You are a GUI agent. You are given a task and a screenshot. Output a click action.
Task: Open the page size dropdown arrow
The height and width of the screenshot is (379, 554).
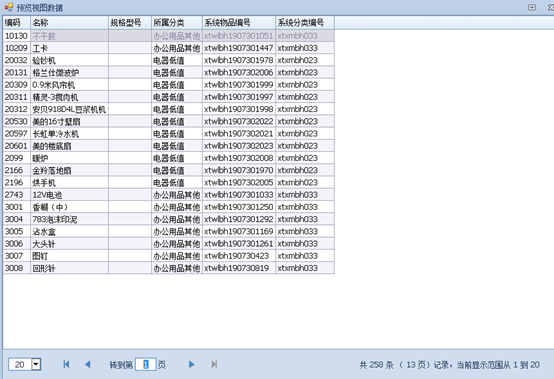[36, 364]
